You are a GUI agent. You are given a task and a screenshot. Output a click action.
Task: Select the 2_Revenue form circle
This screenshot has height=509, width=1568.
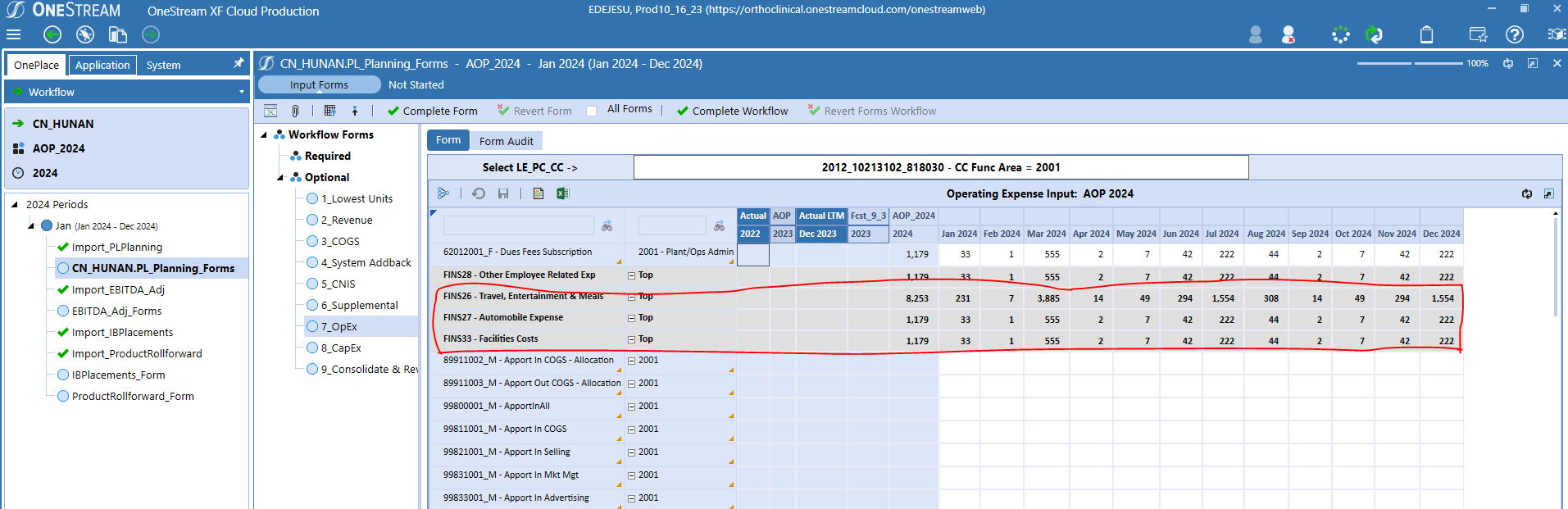(x=312, y=220)
